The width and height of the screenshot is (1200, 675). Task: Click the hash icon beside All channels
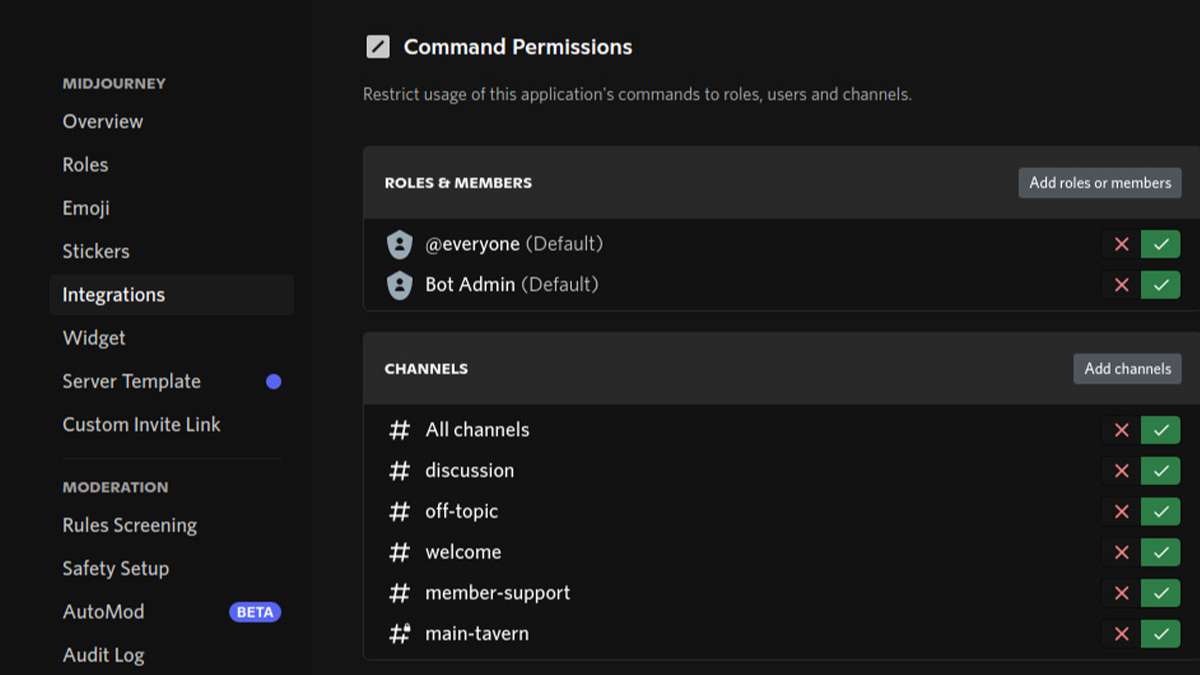point(400,430)
